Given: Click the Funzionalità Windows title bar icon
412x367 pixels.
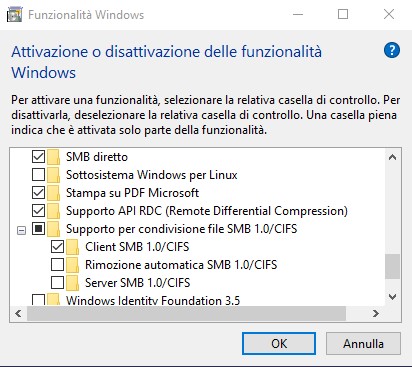Looking at the screenshot, I should (x=15, y=15).
